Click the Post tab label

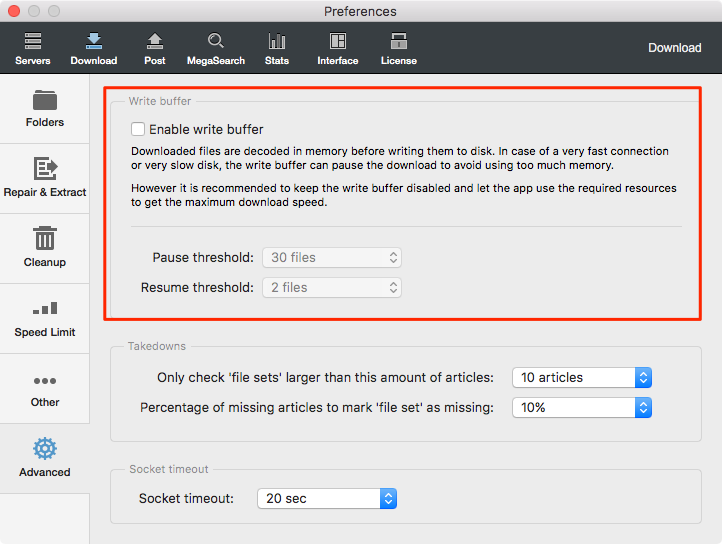[155, 61]
